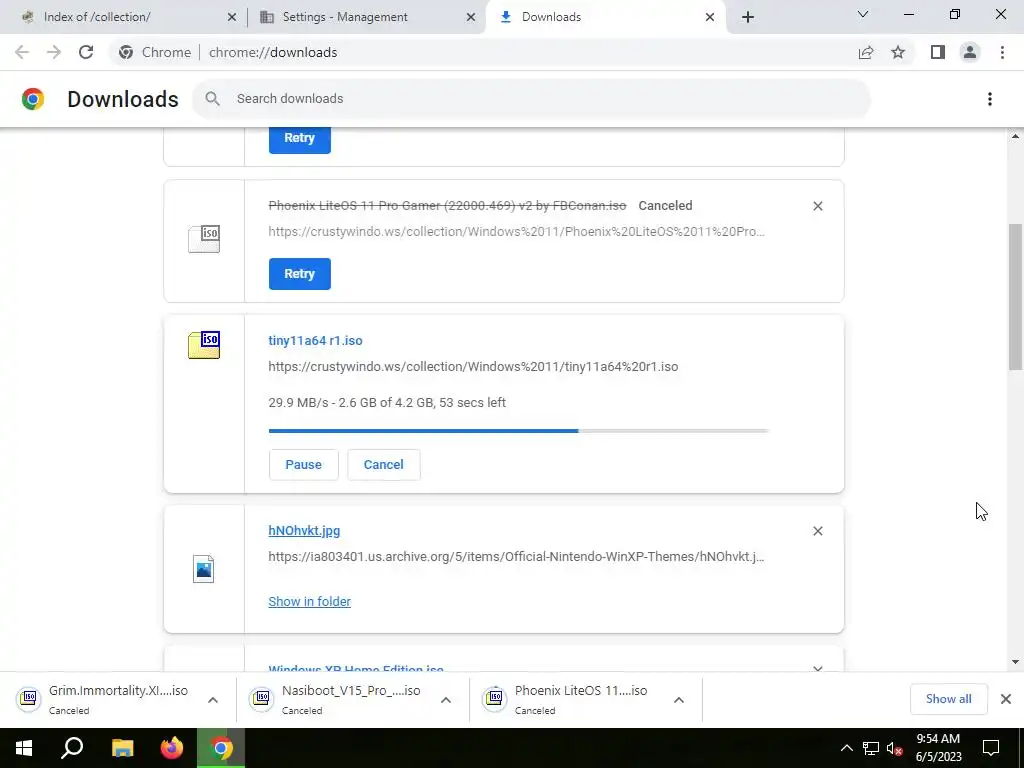The image size is (1024, 768).
Task: Remove Phoenix LiteOS entry from list
Action: click(x=818, y=206)
